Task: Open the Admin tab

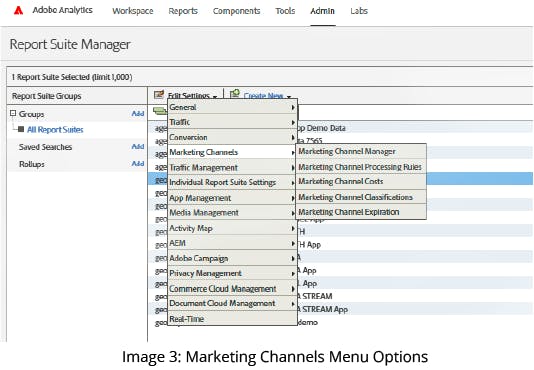Action: [x=323, y=11]
